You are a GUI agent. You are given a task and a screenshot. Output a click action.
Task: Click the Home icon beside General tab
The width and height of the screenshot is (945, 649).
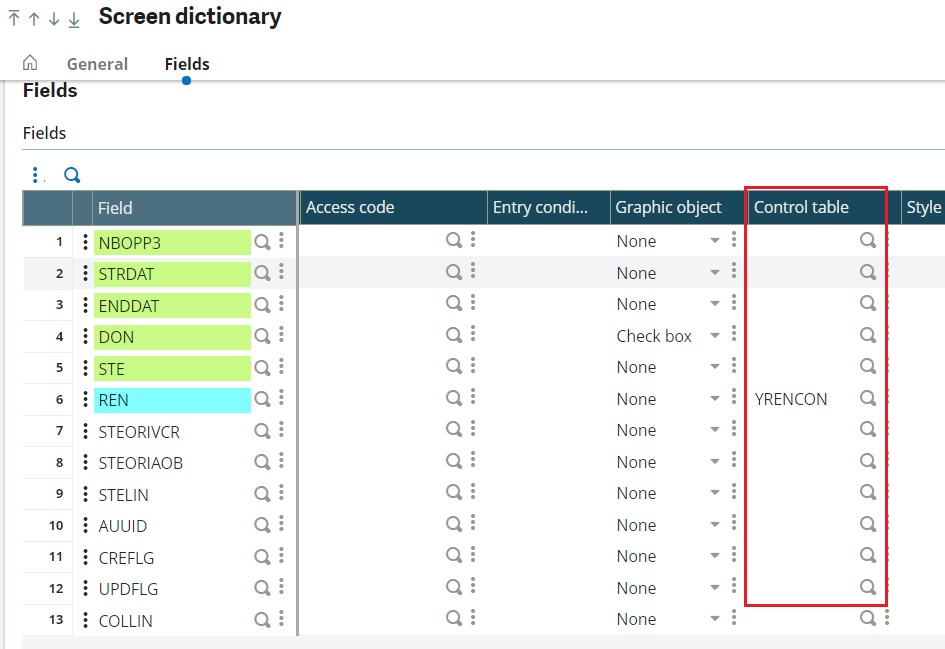(30, 63)
